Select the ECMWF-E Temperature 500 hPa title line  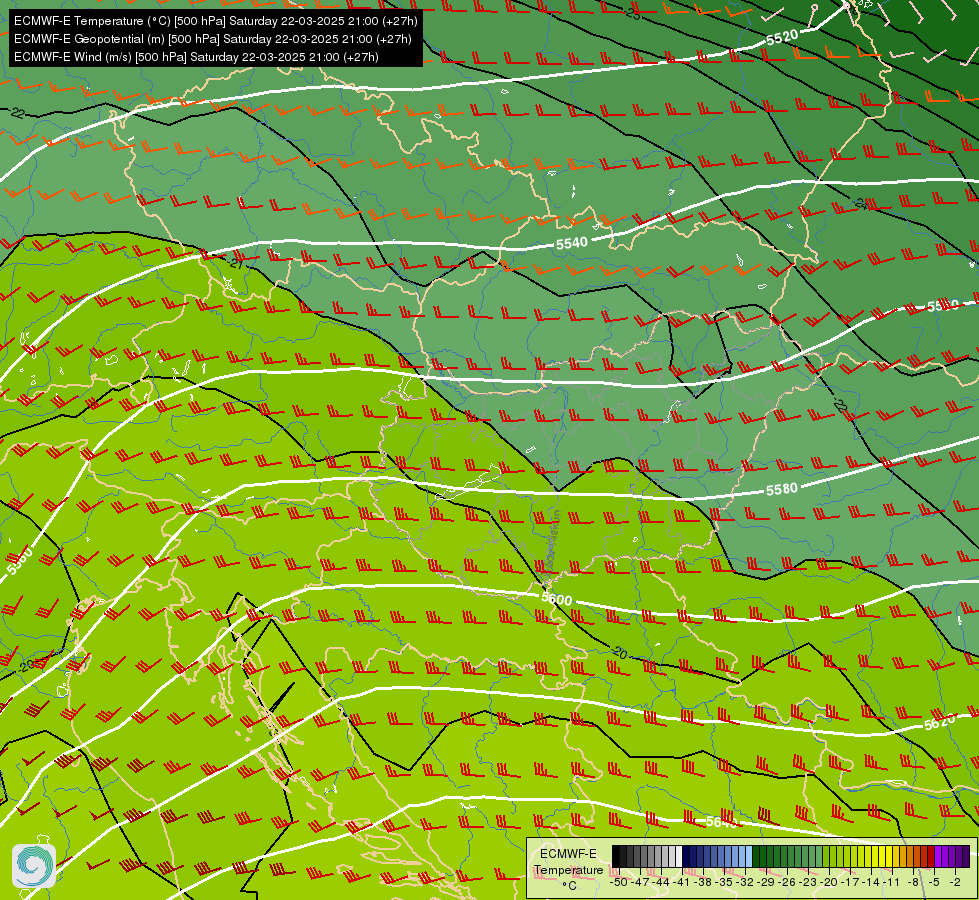pos(215,21)
